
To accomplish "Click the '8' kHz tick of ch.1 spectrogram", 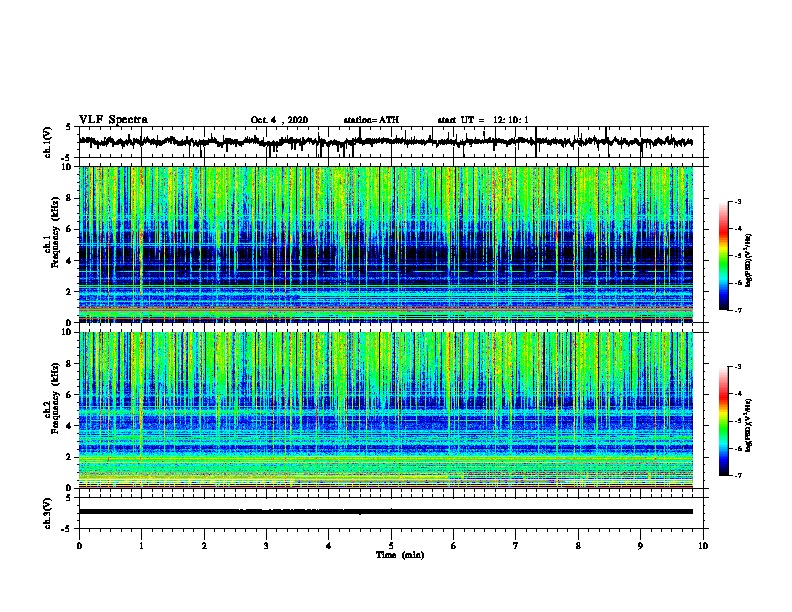I will click(70, 198).
